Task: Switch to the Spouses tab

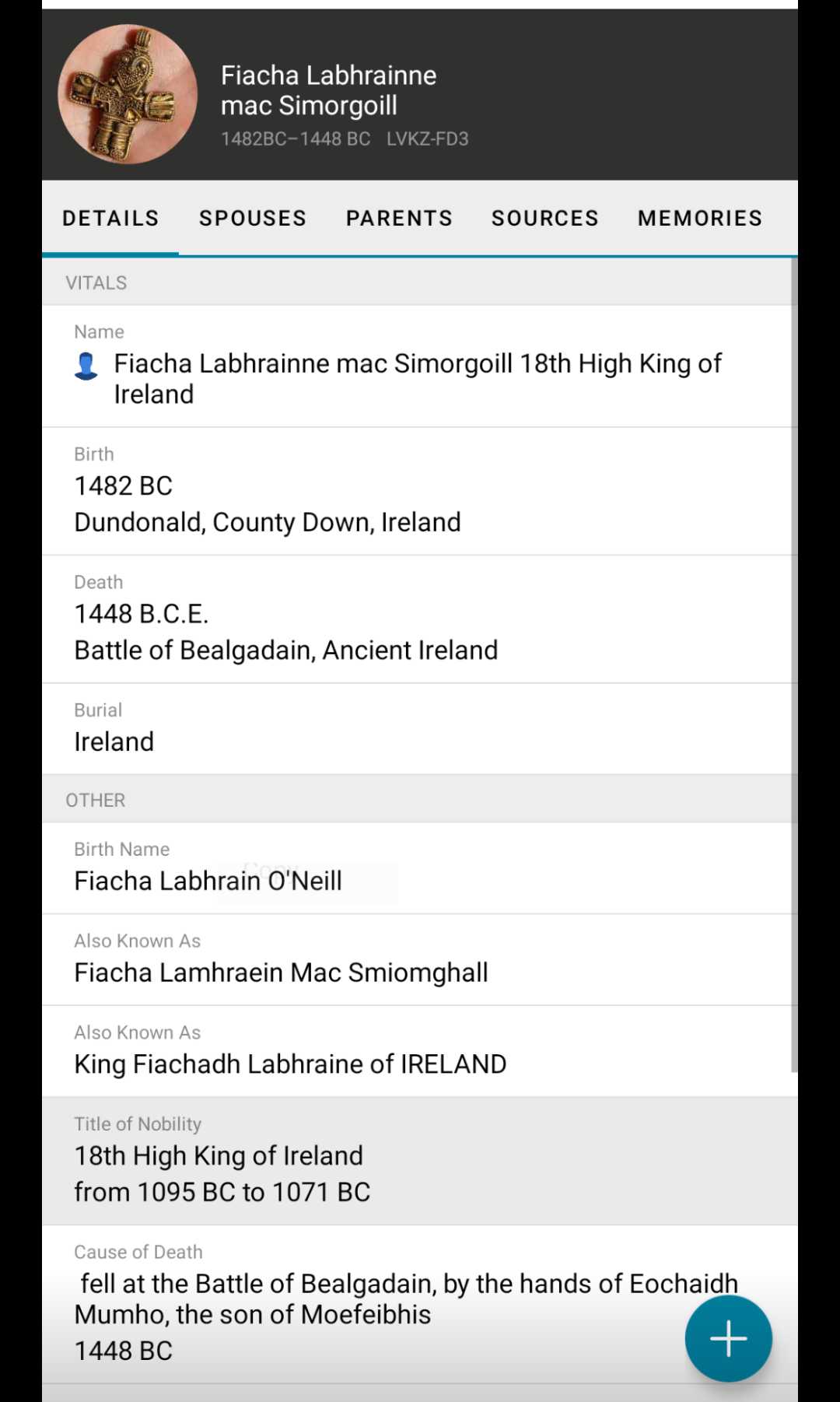Action: point(253,218)
